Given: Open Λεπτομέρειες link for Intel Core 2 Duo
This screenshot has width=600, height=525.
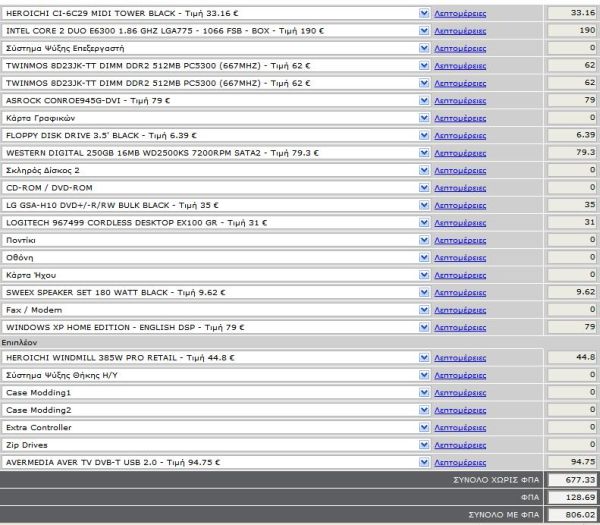Looking at the screenshot, I should (460, 31).
